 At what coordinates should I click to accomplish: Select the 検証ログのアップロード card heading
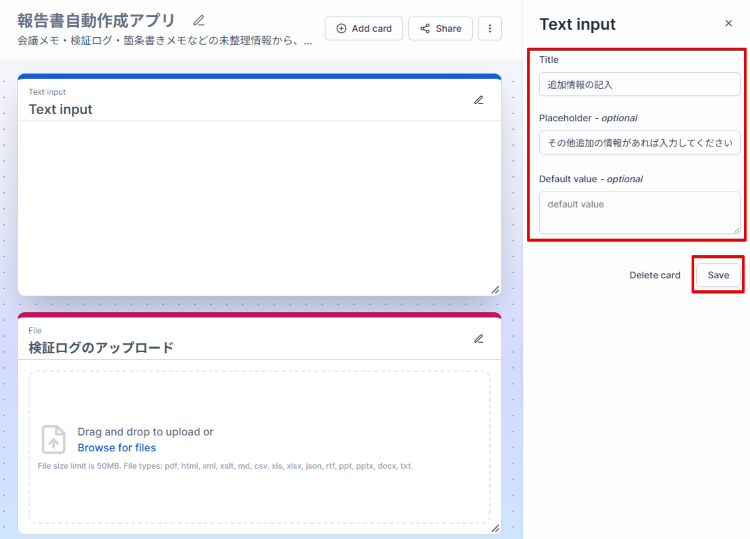coord(101,348)
